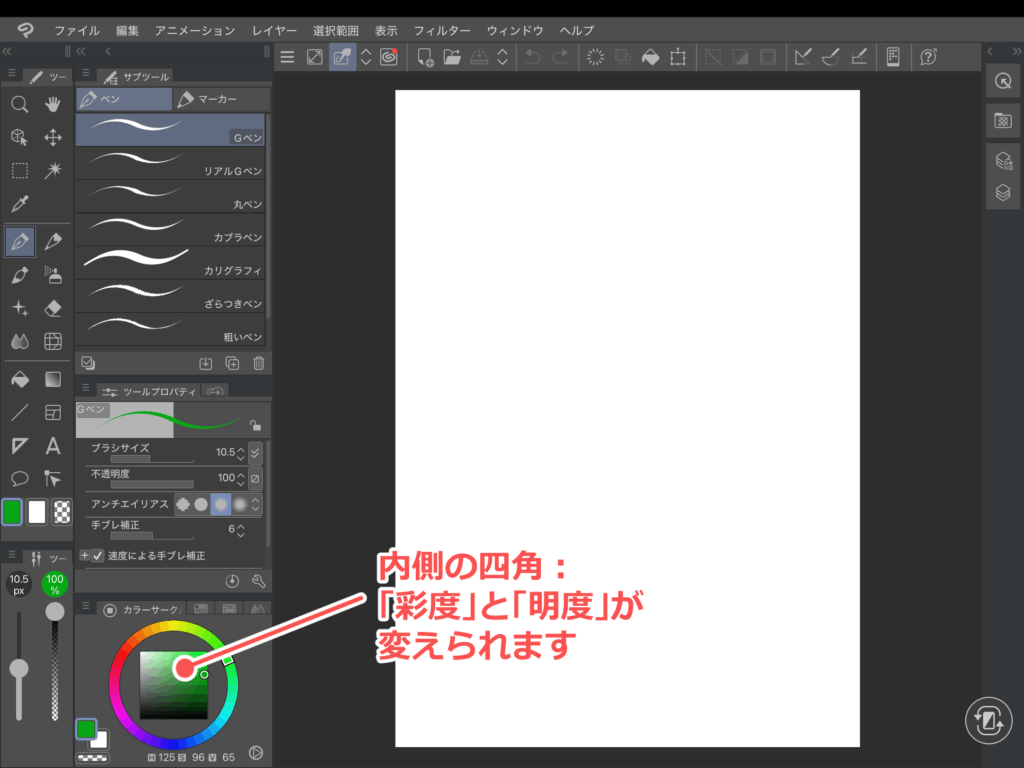Pick the Eyedropper tool
Viewport: 1024px width, 768px height.
click(x=19, y=204)
